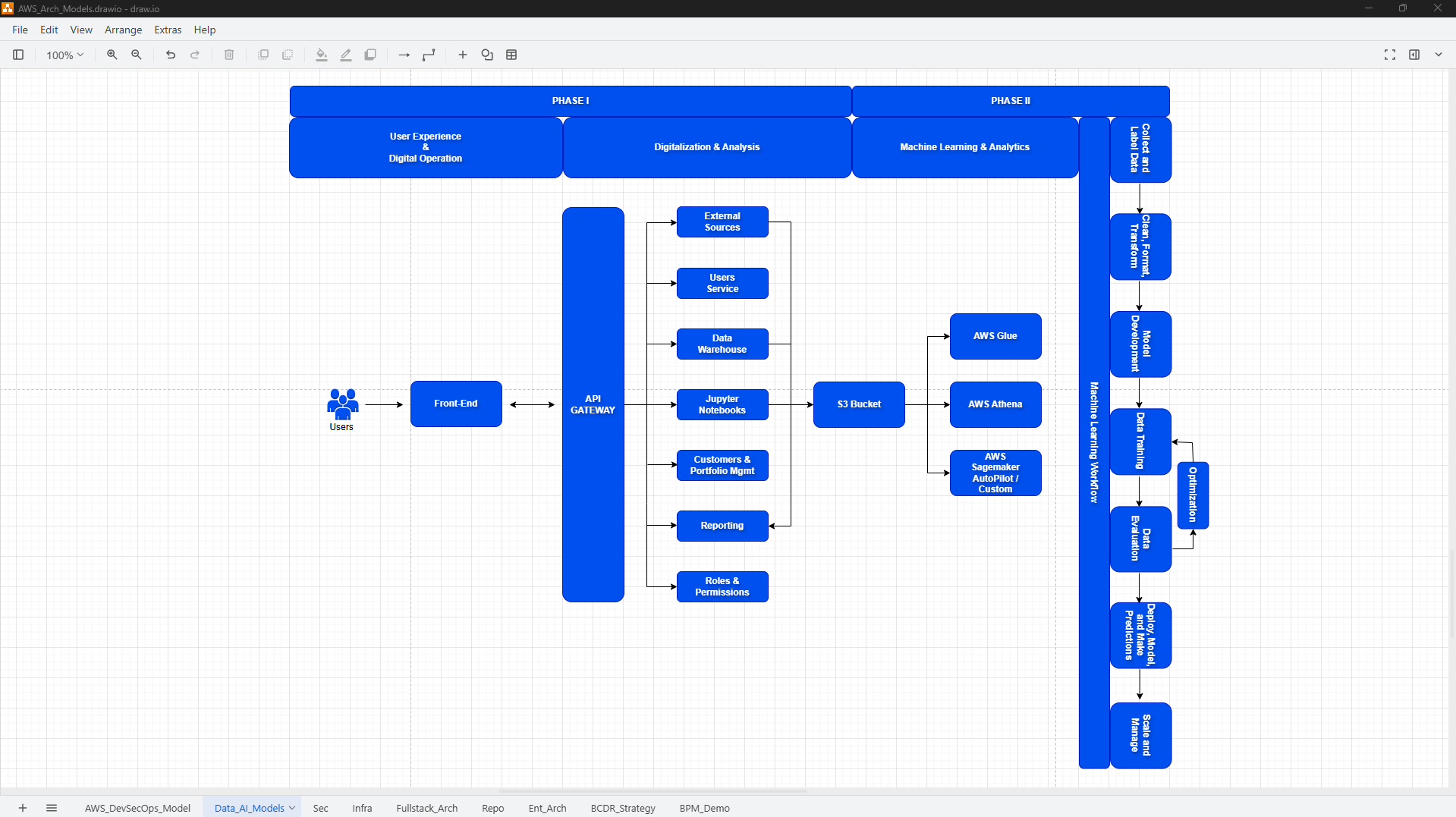
Task: Click the Line Color pencil icon
Action: tap(346, 55)
